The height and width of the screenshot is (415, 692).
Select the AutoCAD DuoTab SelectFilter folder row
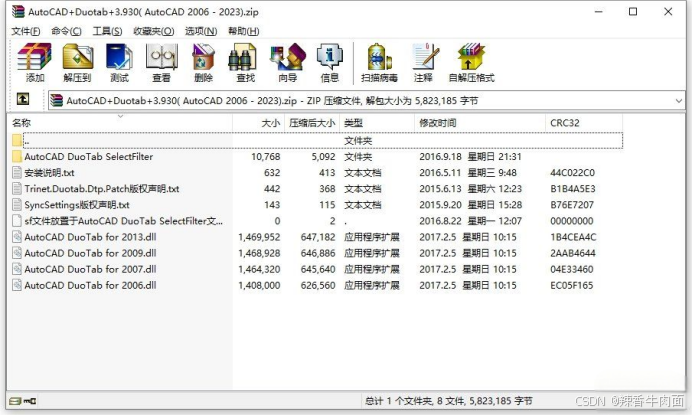coord(316,157)
